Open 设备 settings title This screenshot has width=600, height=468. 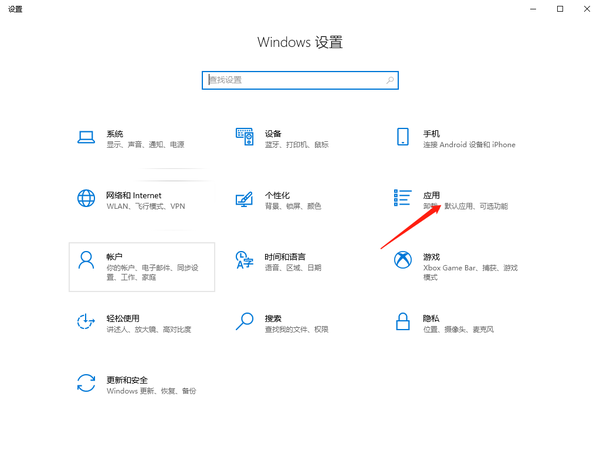(x=273, y=134)
